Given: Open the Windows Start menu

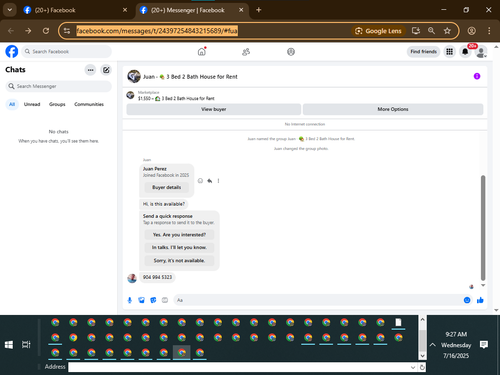Looking at the screenshot, I should point(9,345).
